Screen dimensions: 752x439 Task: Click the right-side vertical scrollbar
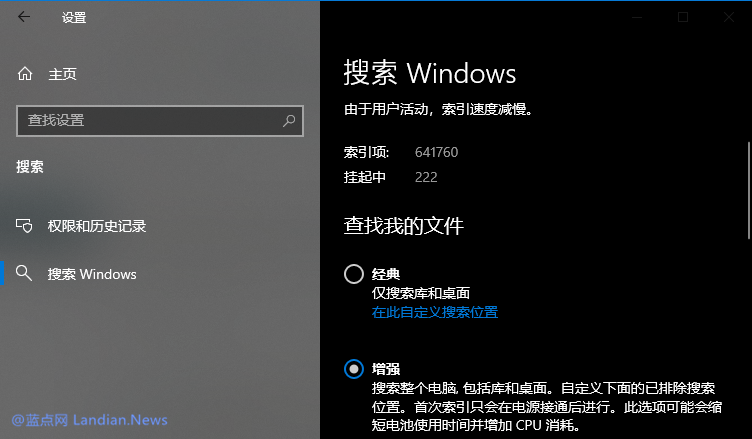click(x=749, y=190)
